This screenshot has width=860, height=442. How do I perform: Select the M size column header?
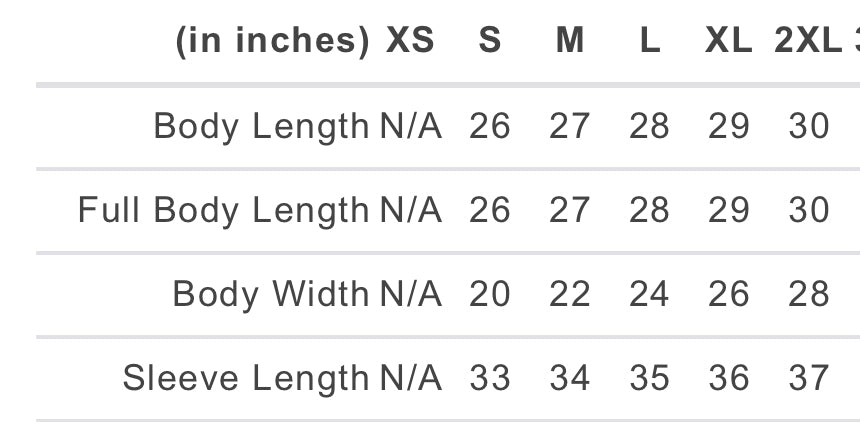(570, 41)
